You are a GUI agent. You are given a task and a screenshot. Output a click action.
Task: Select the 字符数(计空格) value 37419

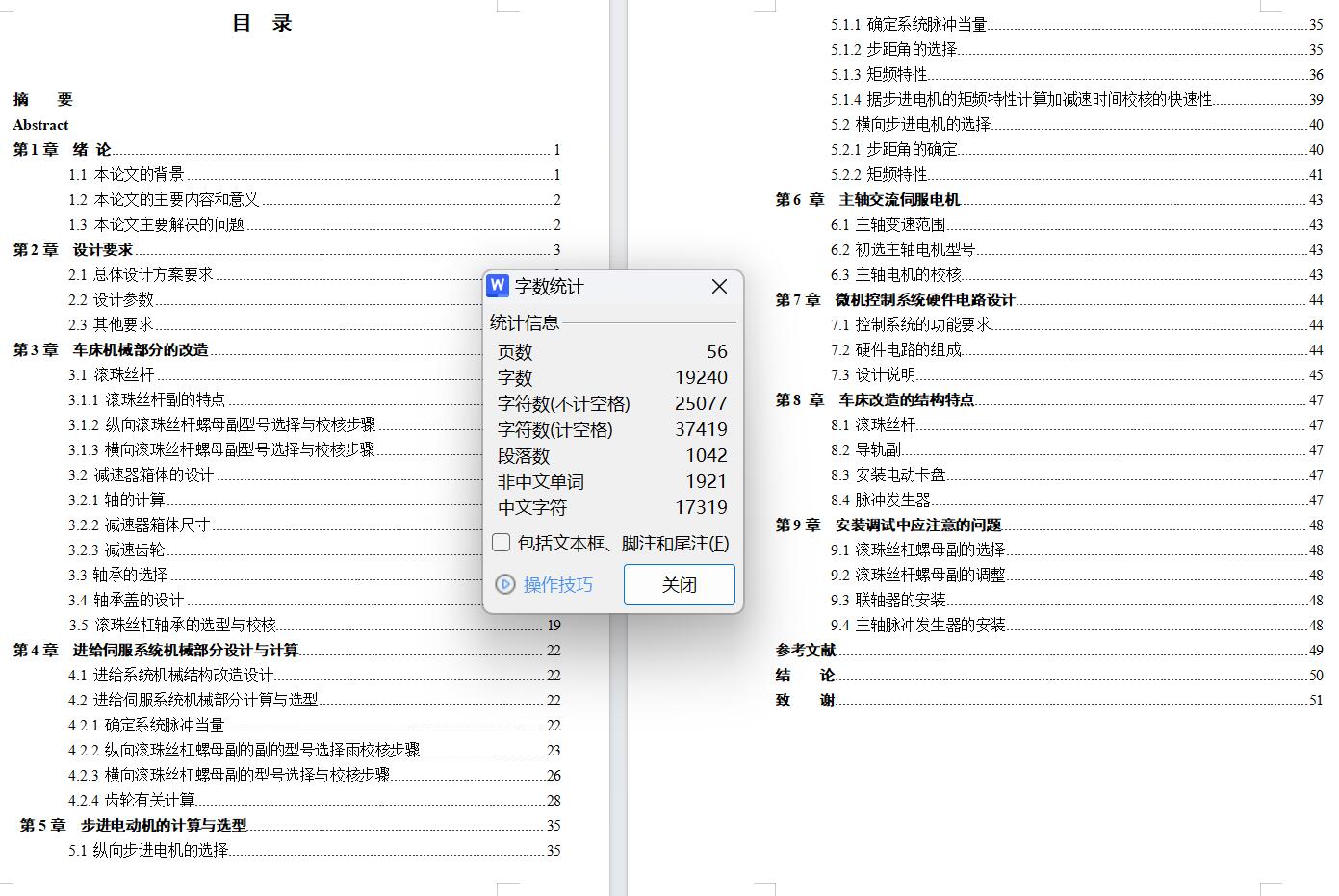coord(702,430)
